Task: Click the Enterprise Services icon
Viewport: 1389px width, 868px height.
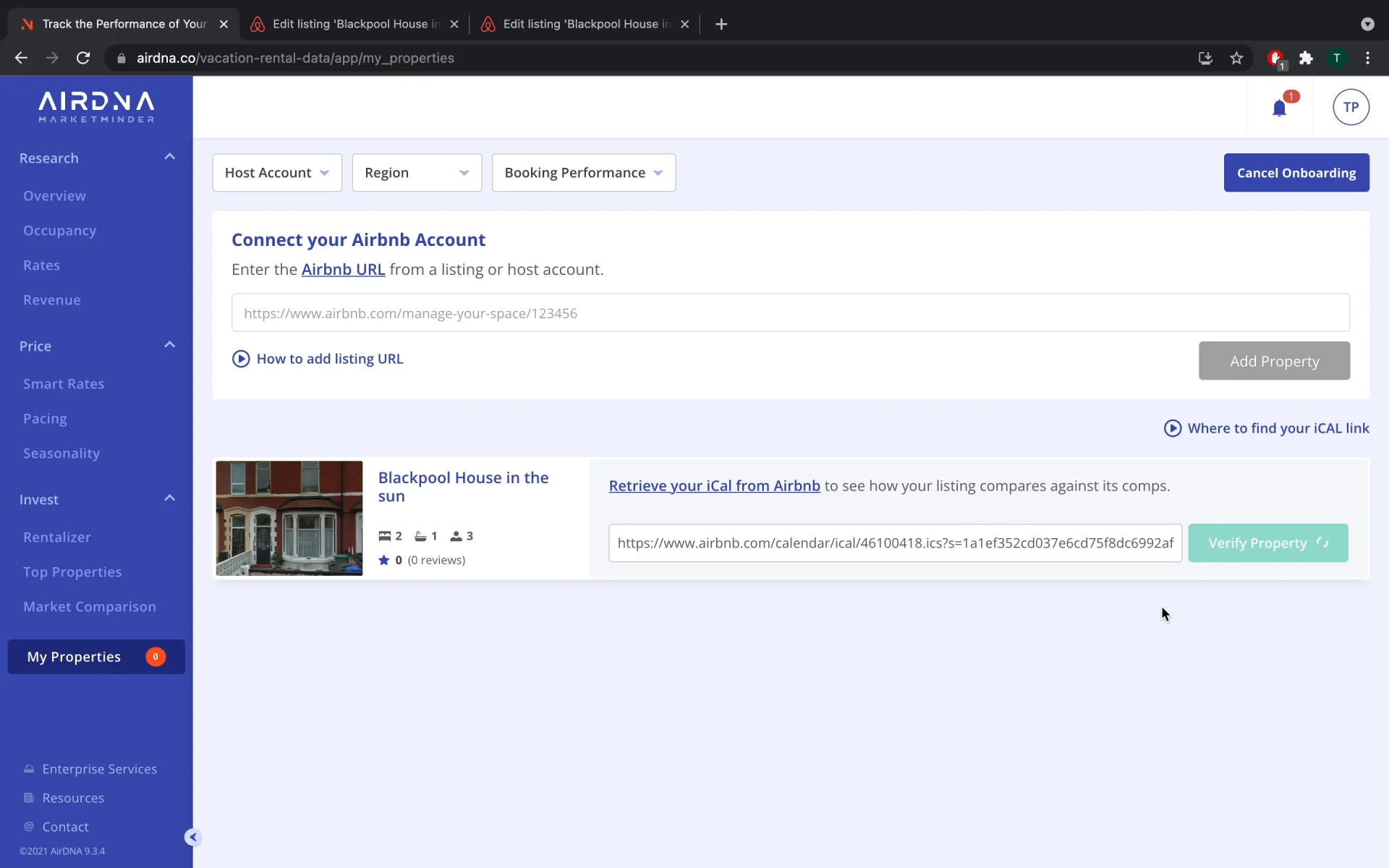Action: (x=29, y=769)
